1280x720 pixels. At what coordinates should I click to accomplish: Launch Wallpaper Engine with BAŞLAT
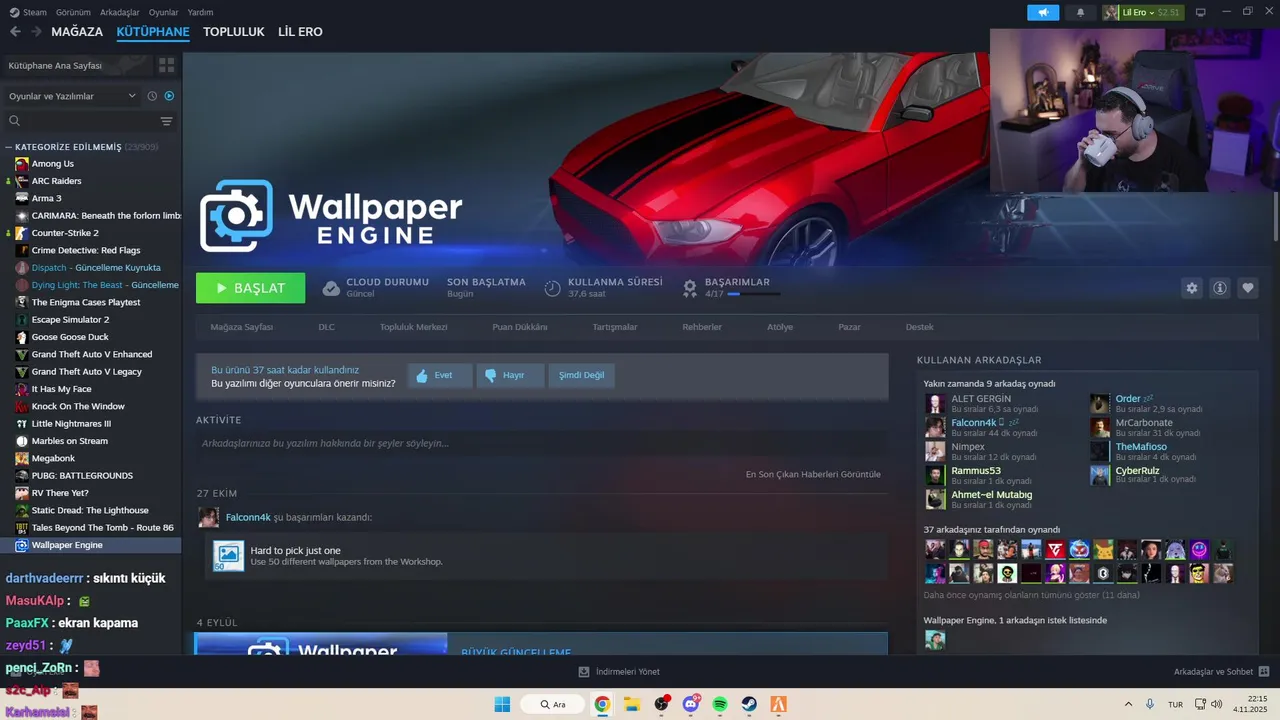pos(251,288)
